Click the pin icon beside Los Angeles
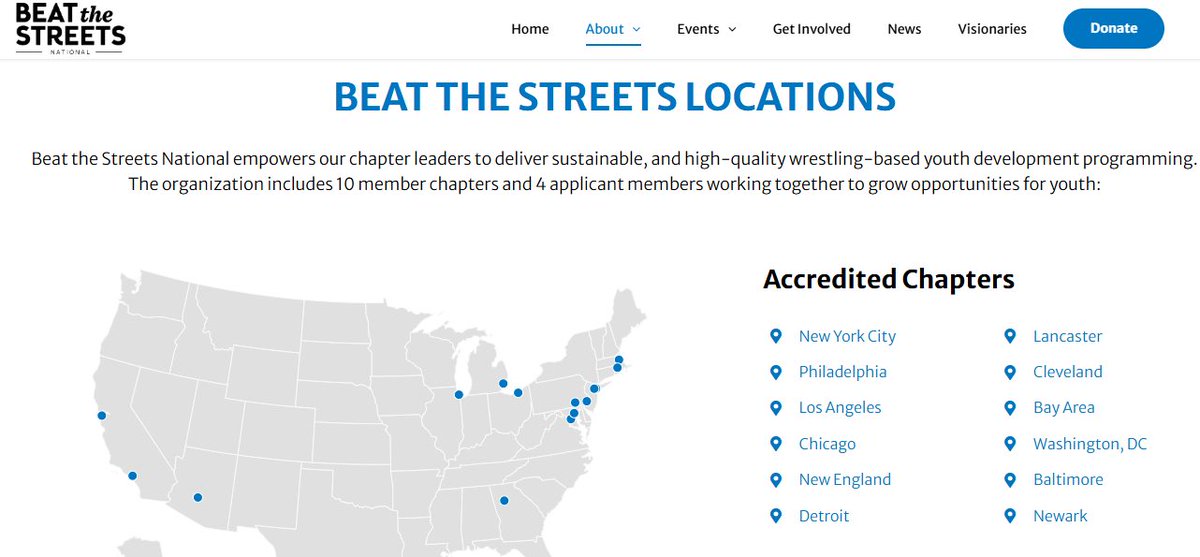Image resolution: width=1200 pixels, height=557 pixels. coord(776,408)
